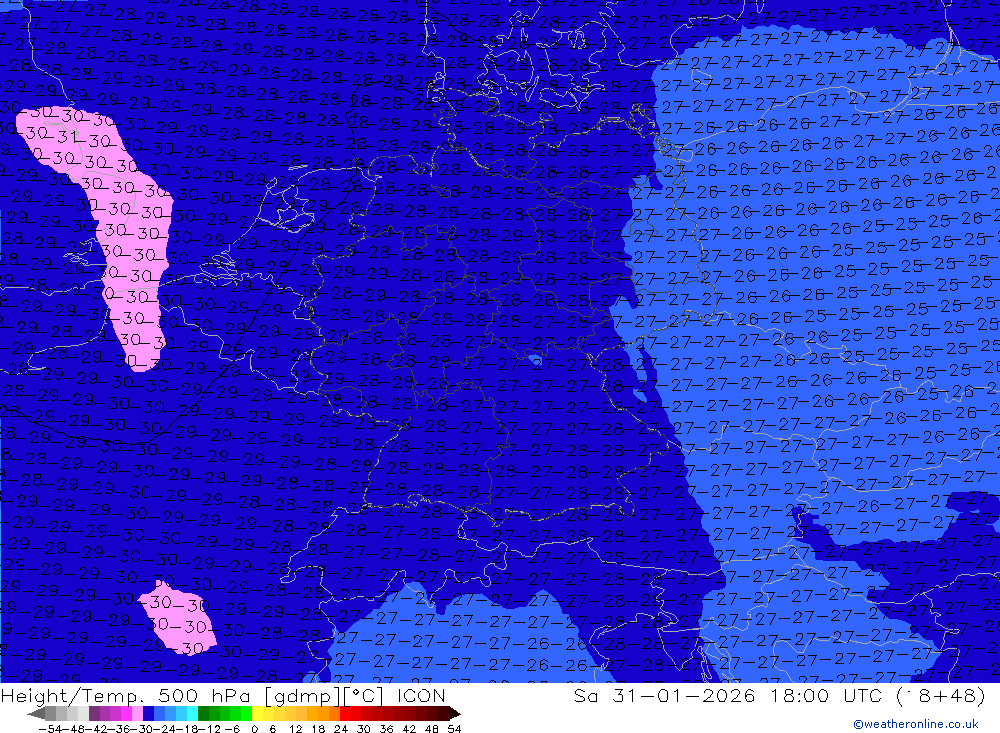Click the Height/Temp. 500 hPa ICON title
Viewport: 1000px width, 733px height.
223,695
